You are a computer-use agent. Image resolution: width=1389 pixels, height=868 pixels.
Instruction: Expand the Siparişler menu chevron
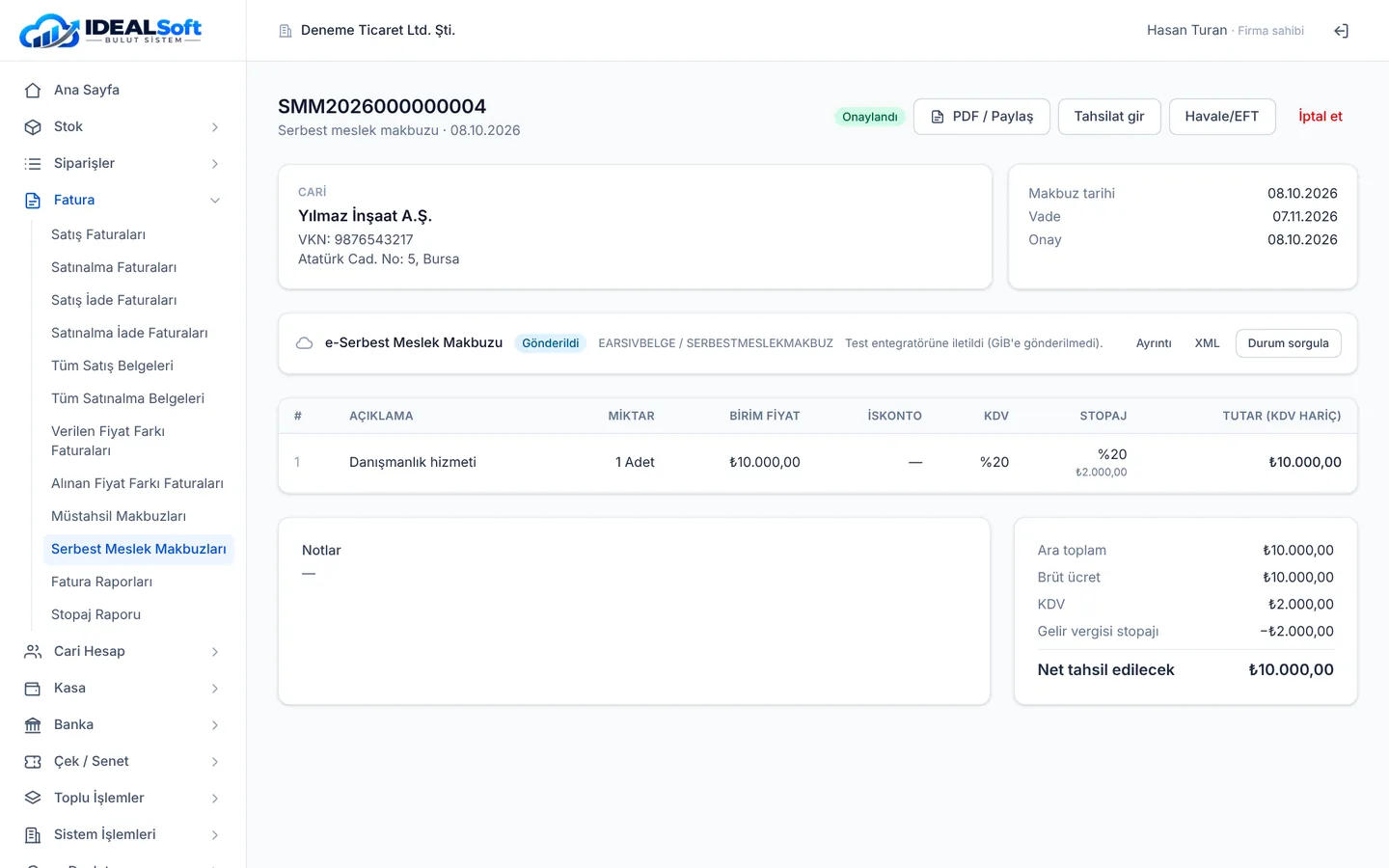tap(215, 163)
